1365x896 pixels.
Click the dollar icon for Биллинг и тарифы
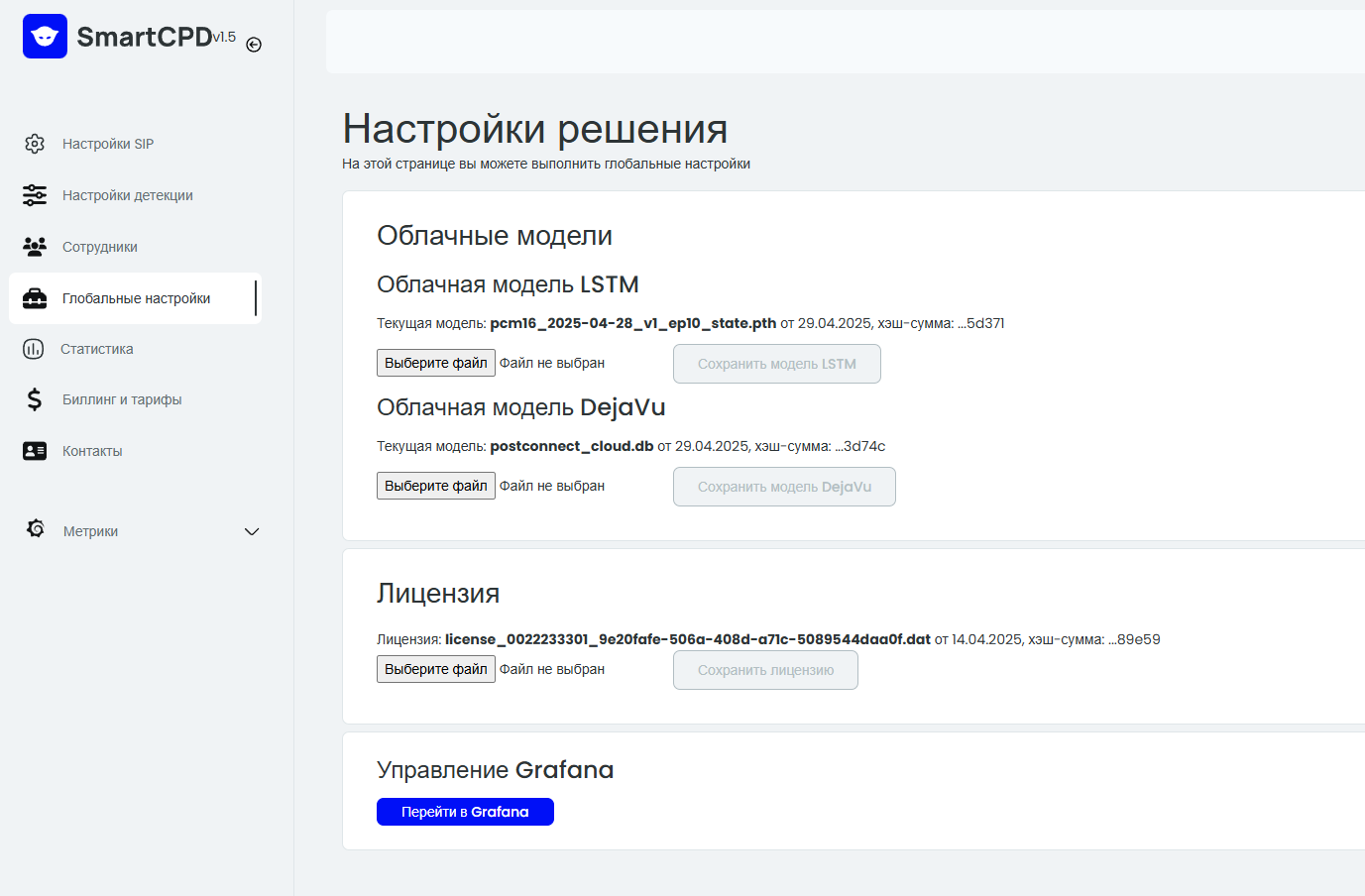35,399
